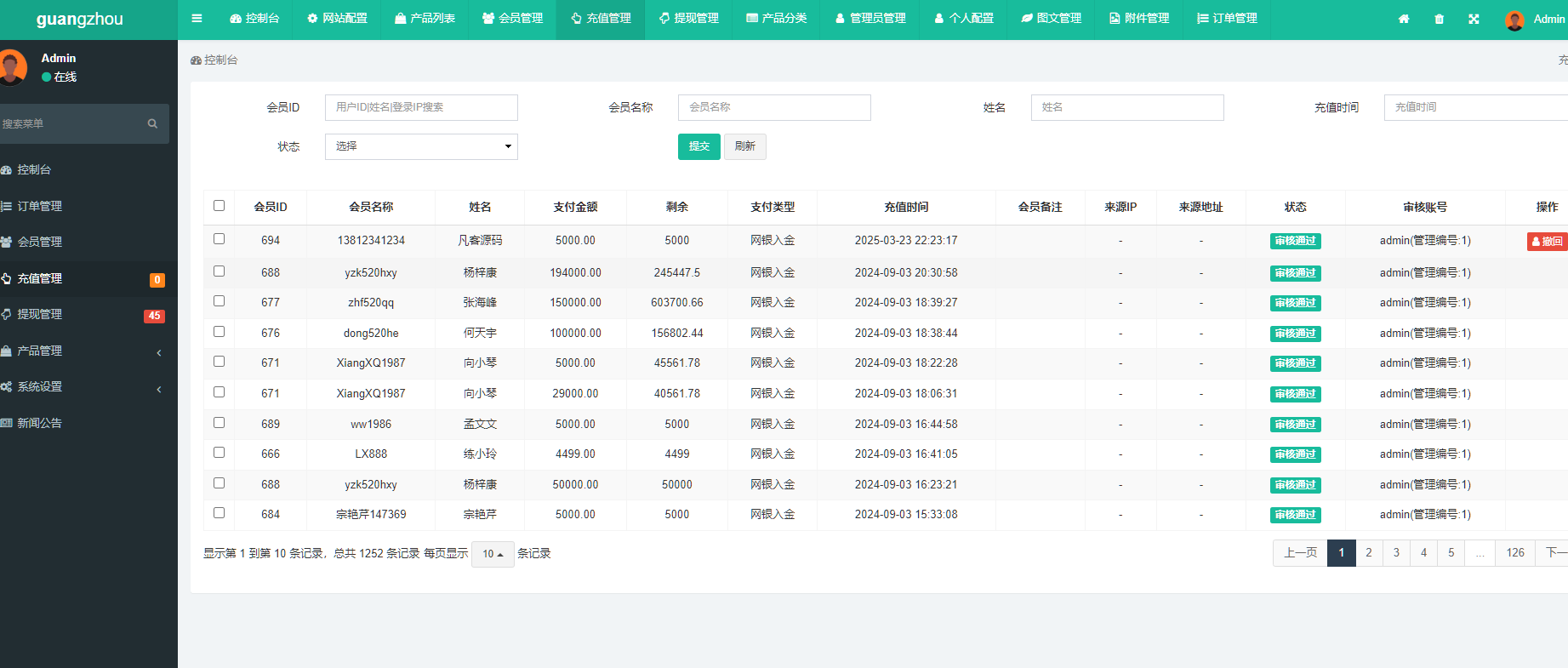
Task: Click the home icon in top bar
Action: [1404, 19]
